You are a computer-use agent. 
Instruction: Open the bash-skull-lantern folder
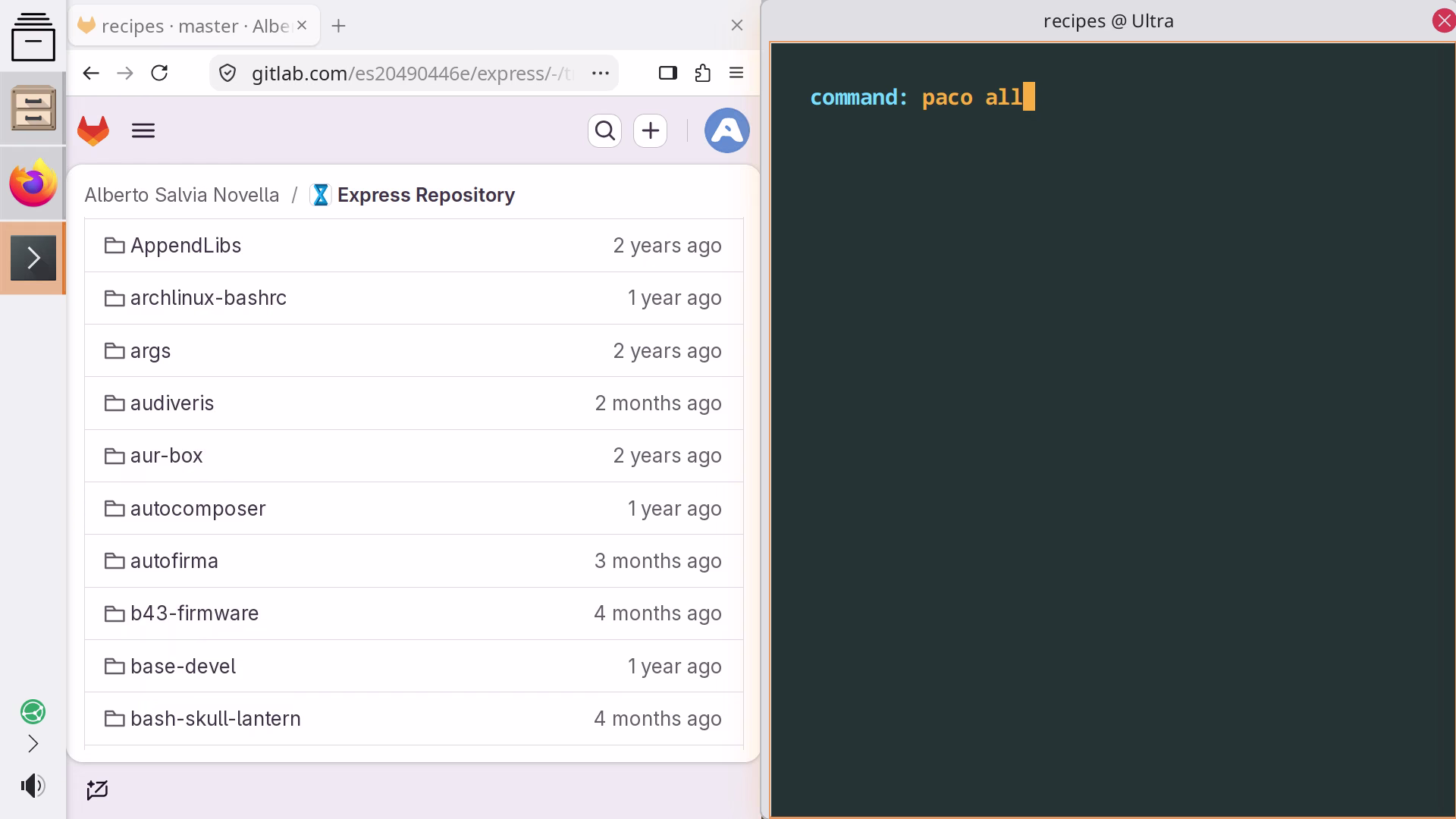coord(215,719)
